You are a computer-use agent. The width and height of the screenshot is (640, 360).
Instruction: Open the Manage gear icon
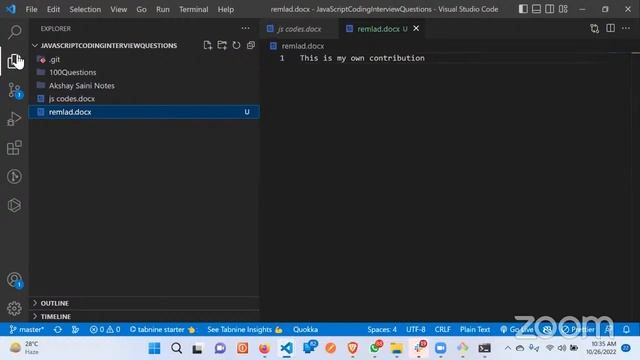point(14,309)
